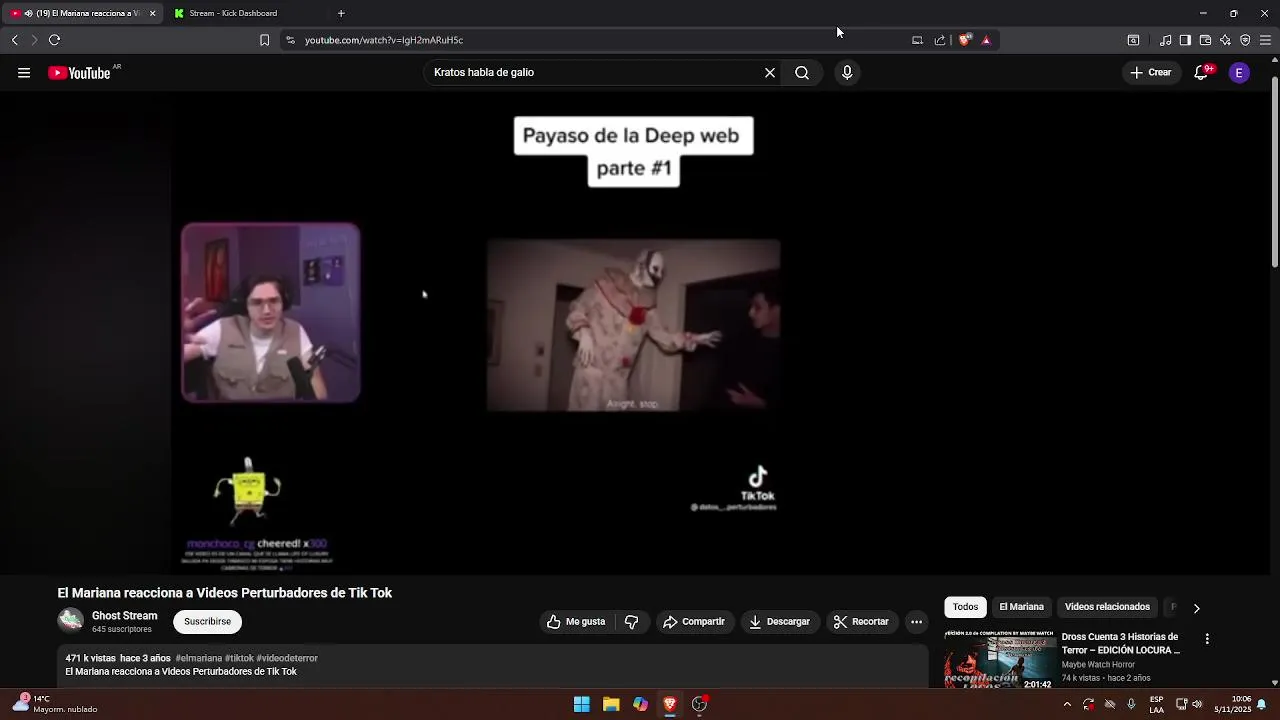Like the video with Me gusta
The height and width of the screenshot is (720, 1280).
(576, 622)
